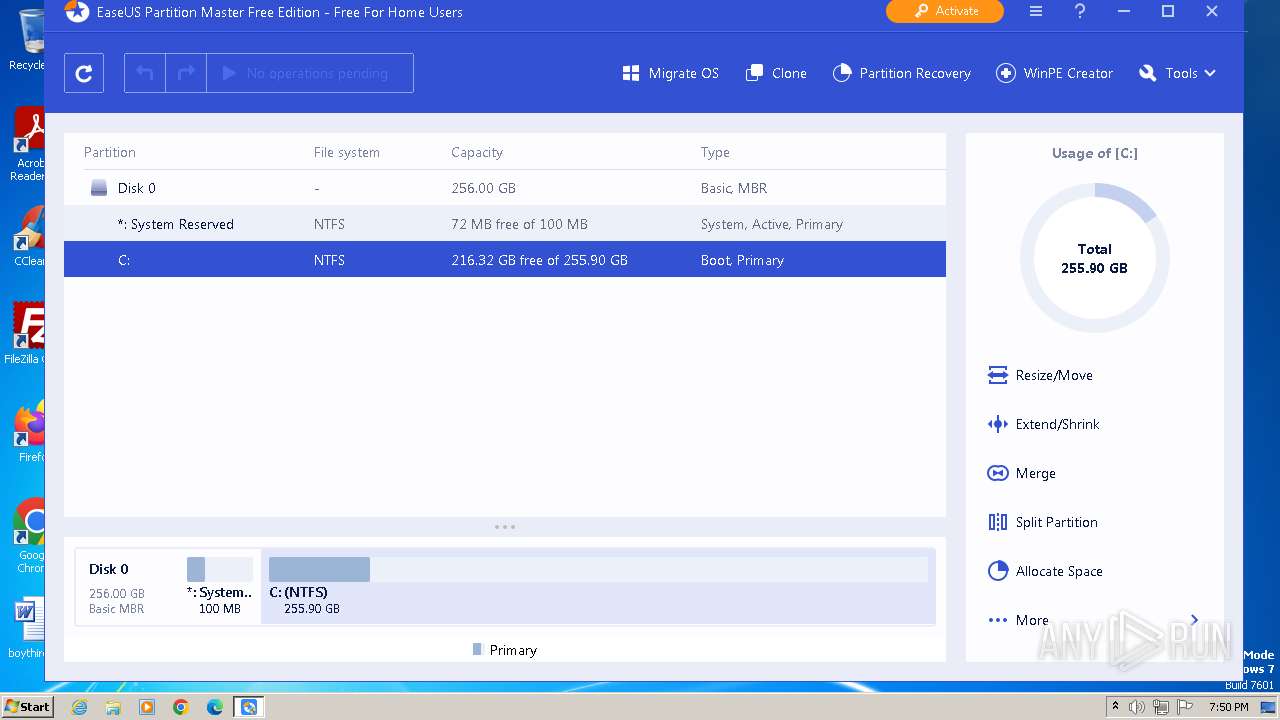
Task: Select System 100 MB block in disk map
Action: (220, 586)
